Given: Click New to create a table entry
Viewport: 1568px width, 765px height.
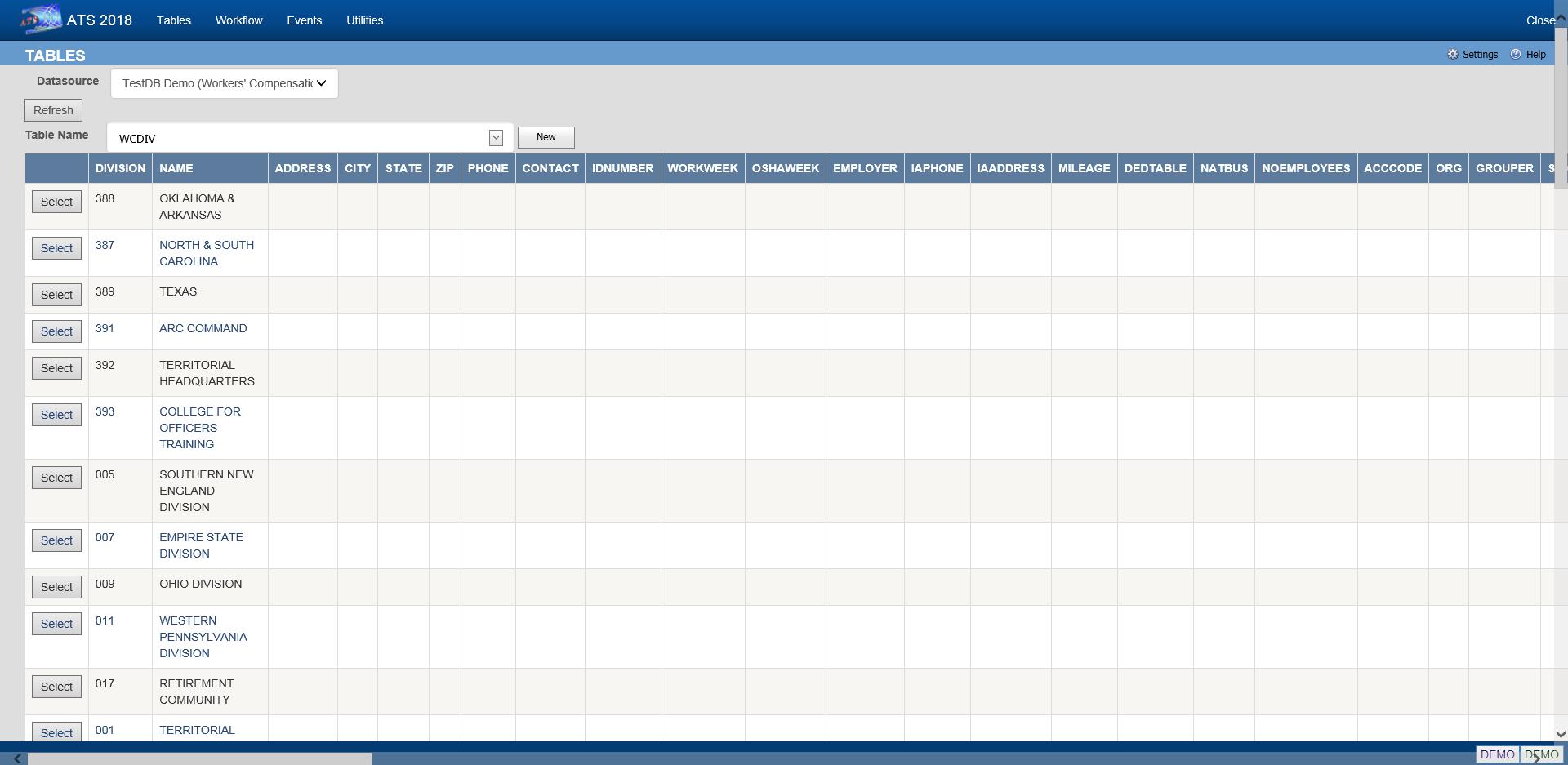Looking at the screenshot, I should (x=546, y=137).
